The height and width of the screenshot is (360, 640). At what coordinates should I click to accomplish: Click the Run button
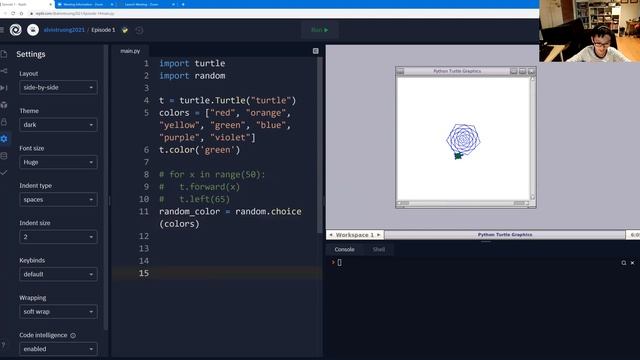(x=320, y=30)
